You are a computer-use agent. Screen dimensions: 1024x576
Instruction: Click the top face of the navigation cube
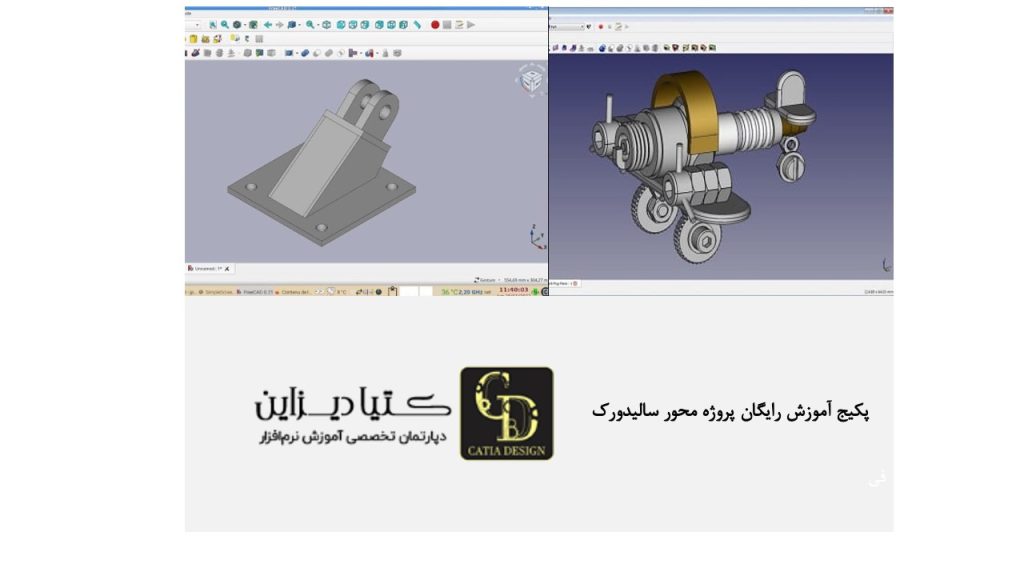pos(530,74)
